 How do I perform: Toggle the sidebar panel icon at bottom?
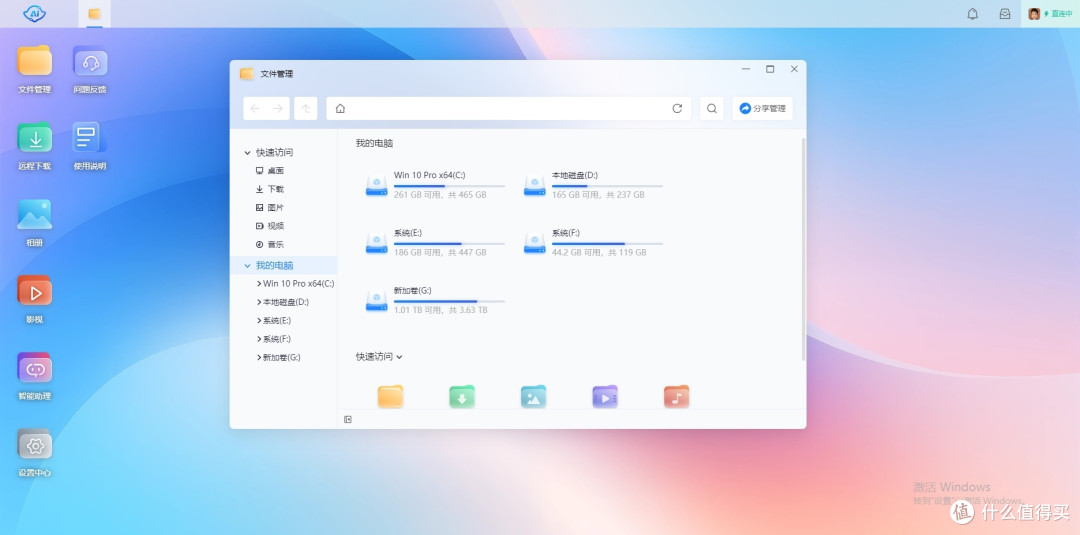tap(348, 419)
